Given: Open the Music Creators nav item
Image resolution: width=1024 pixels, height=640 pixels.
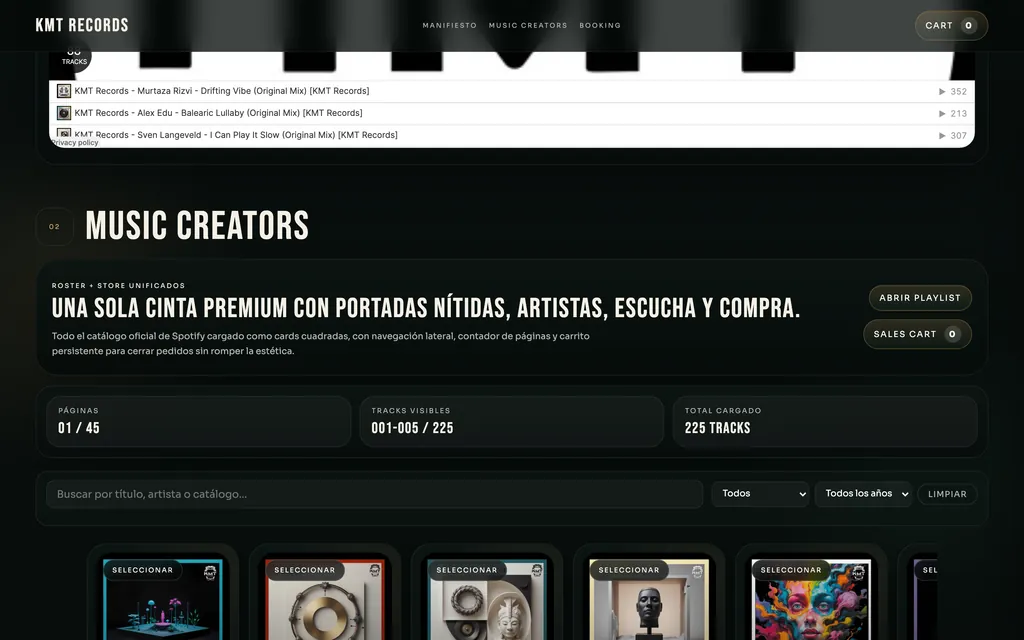Looking at the screenshot, I should 528,25.
